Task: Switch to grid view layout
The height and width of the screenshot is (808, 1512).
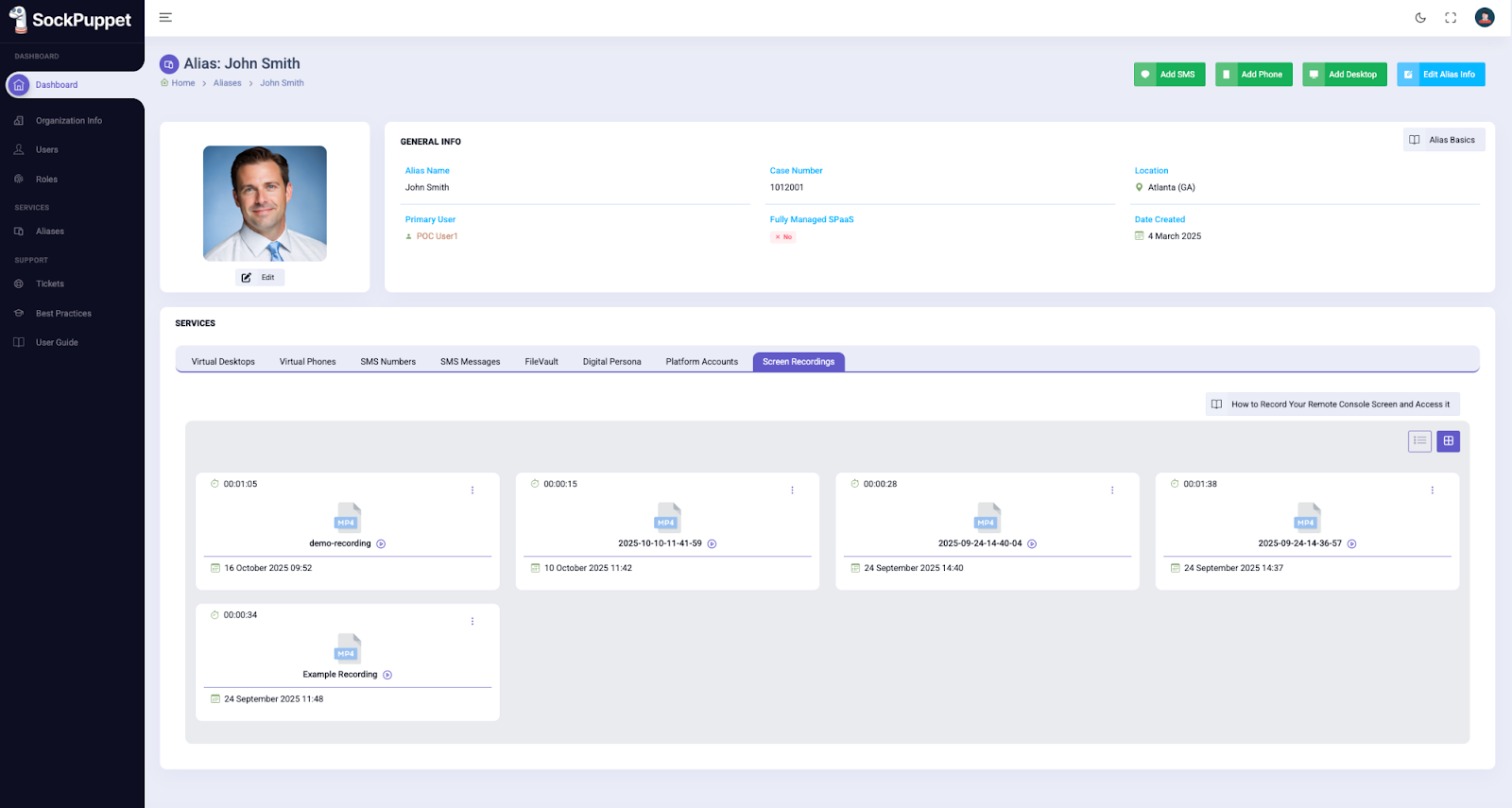Action: tap(1448, 441)
